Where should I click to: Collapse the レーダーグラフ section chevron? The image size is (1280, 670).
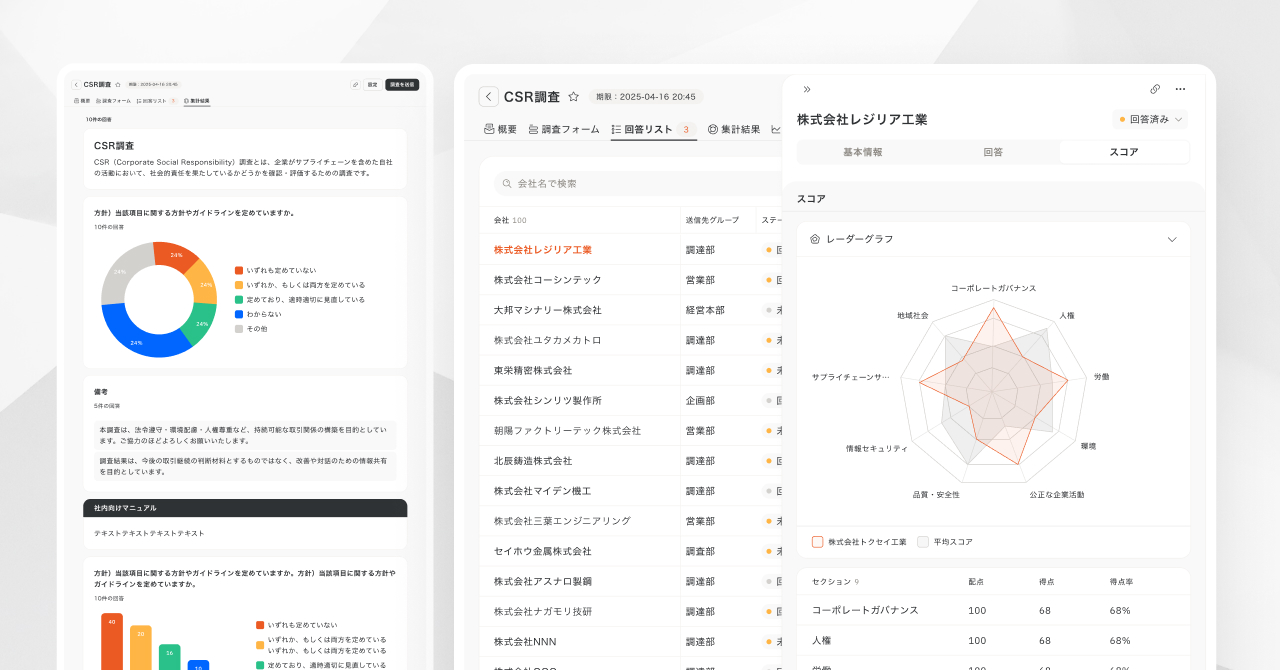[1172, 240]
